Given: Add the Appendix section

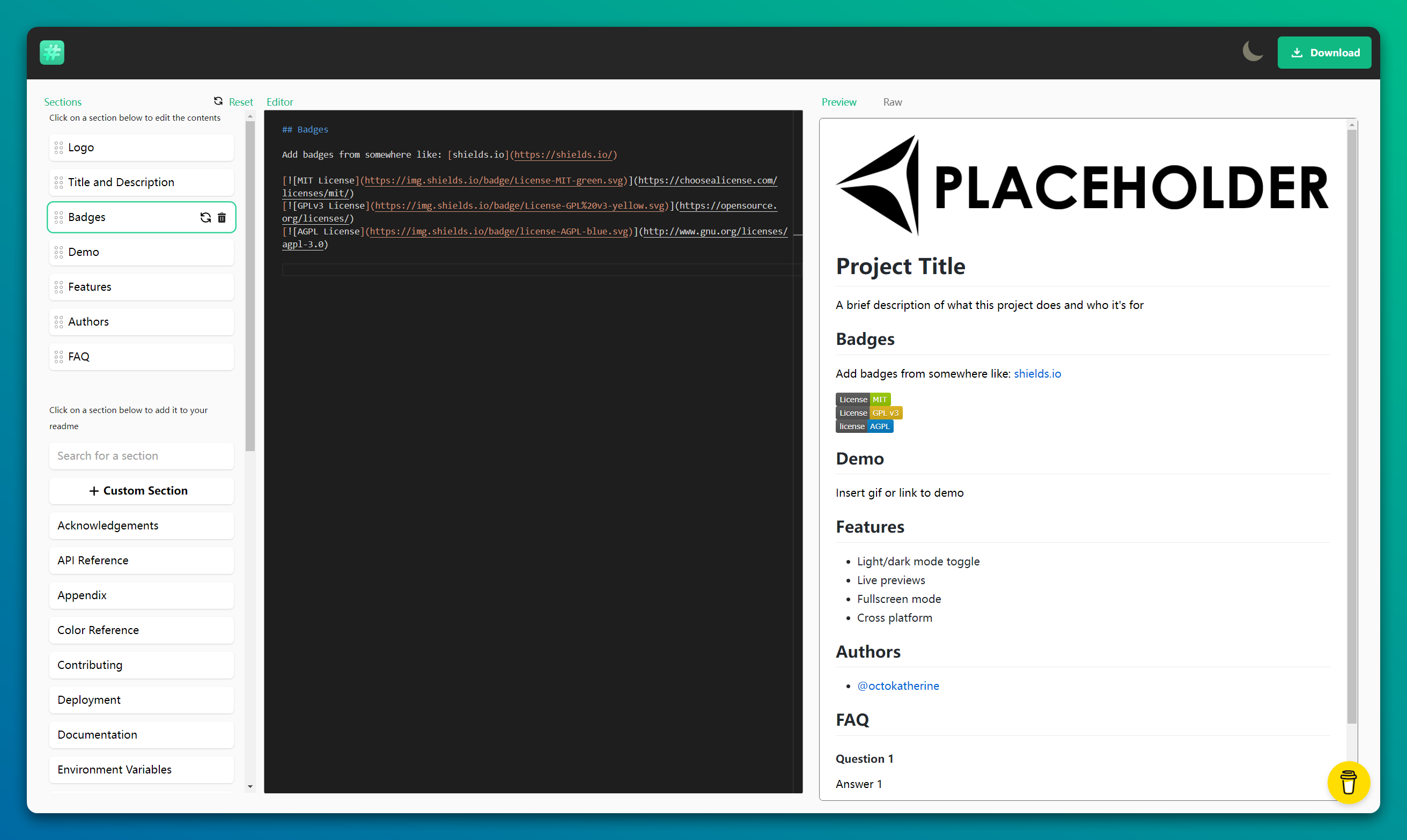Looking at the screenshot, I should click(x=142, y=595).
